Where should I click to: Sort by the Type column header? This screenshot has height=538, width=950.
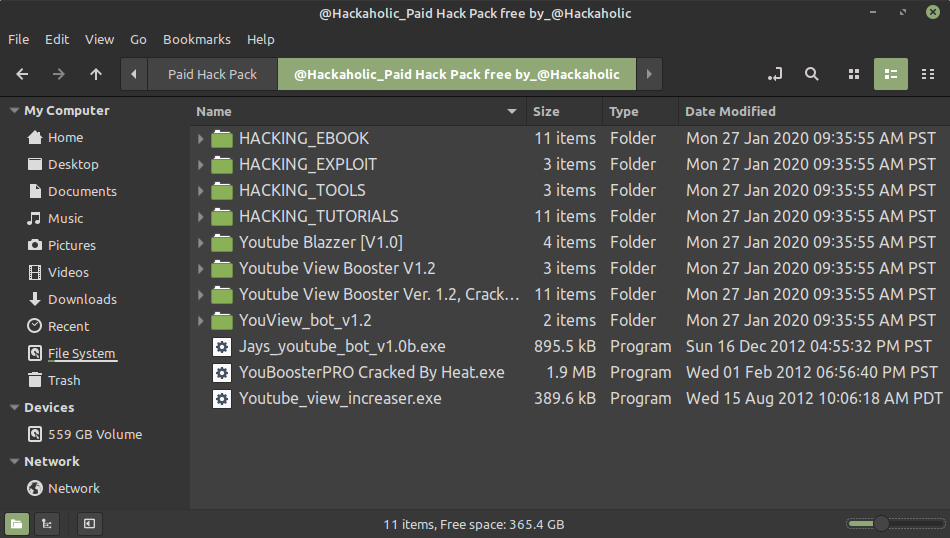coord(640,111)
